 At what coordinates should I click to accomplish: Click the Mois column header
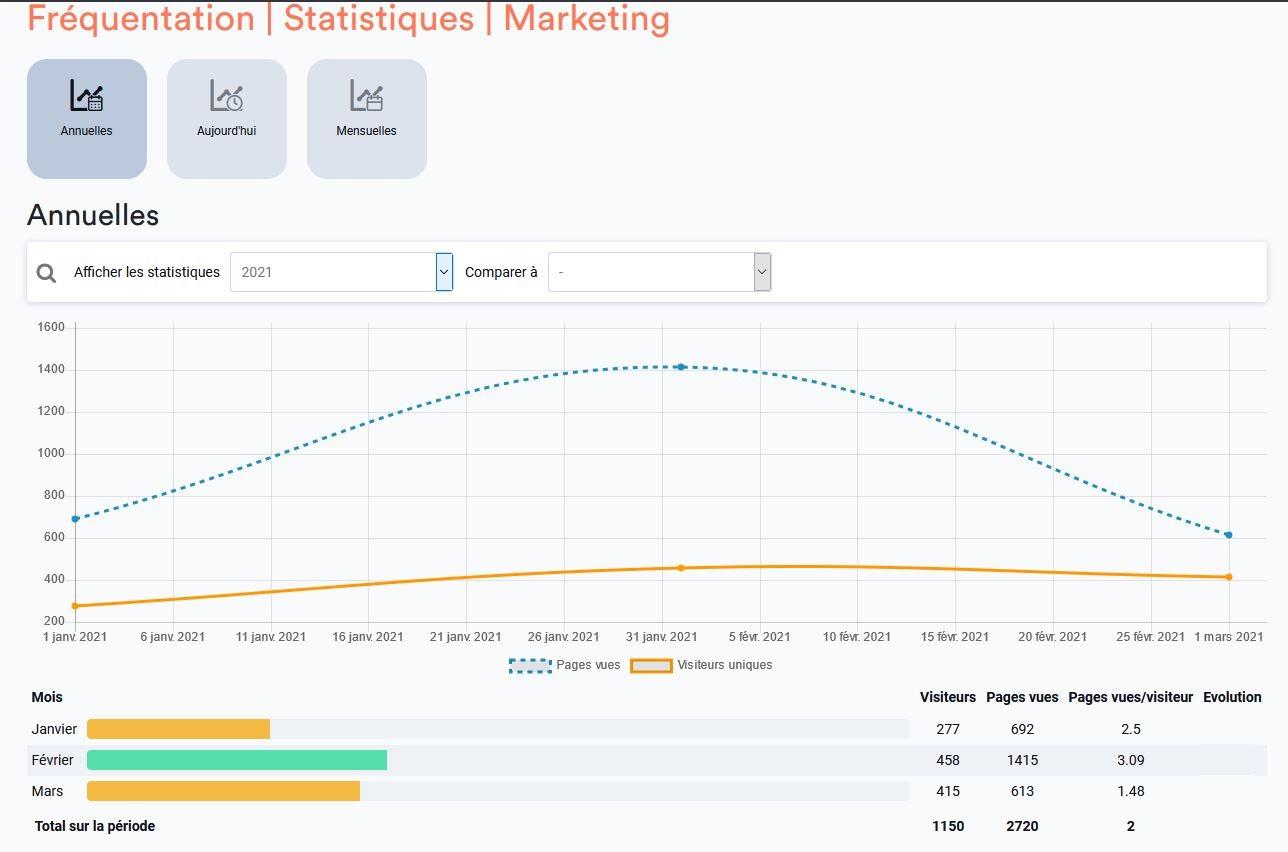[x=47, y=697]
